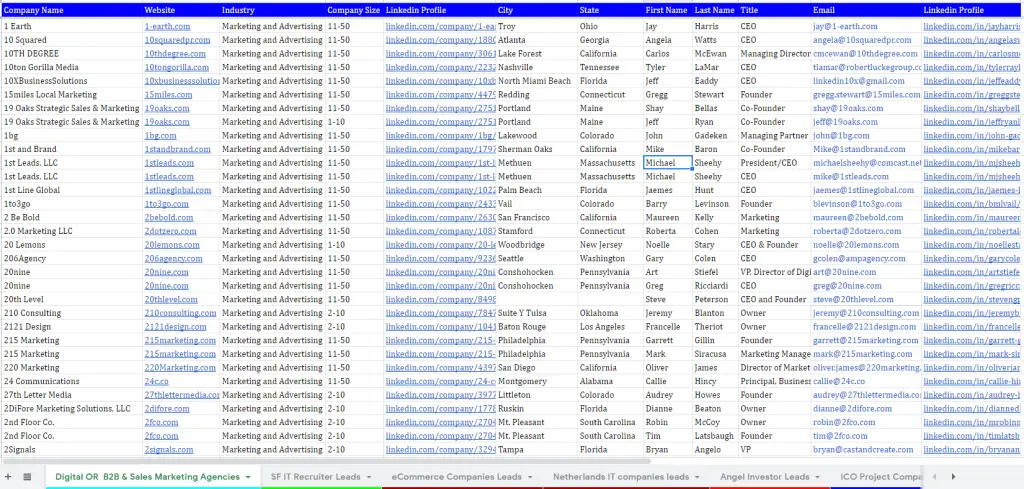The height and width of the screenshot is (489, 1024).
Task: Switch to Netherlands IT companies leads tab
Action: click(x=620, y=477)
